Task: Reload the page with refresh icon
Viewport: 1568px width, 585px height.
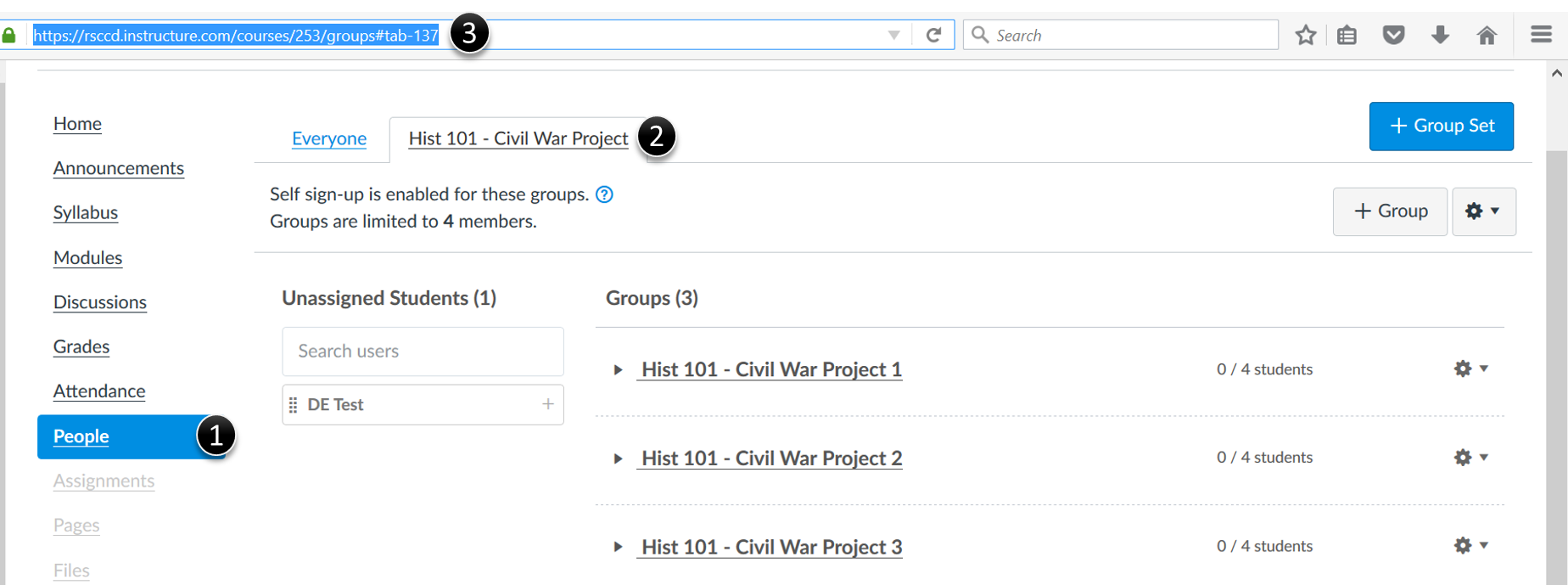Action: point(933,35)
